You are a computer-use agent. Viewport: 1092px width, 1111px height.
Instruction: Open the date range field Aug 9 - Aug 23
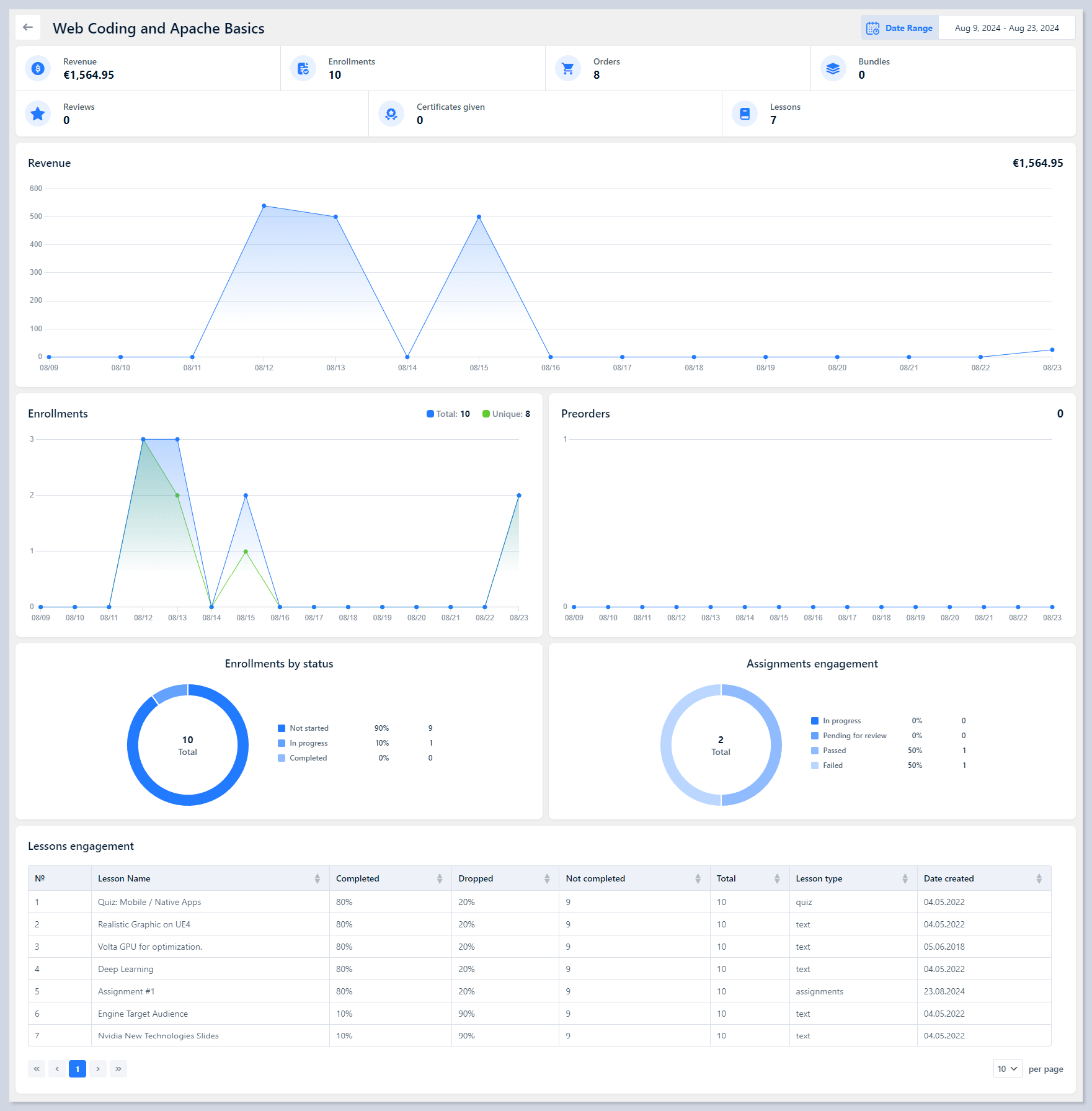pos(1006,28)
